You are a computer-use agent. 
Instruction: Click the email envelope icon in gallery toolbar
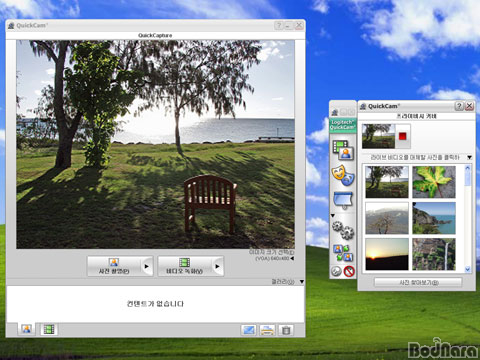coord(249,330)
